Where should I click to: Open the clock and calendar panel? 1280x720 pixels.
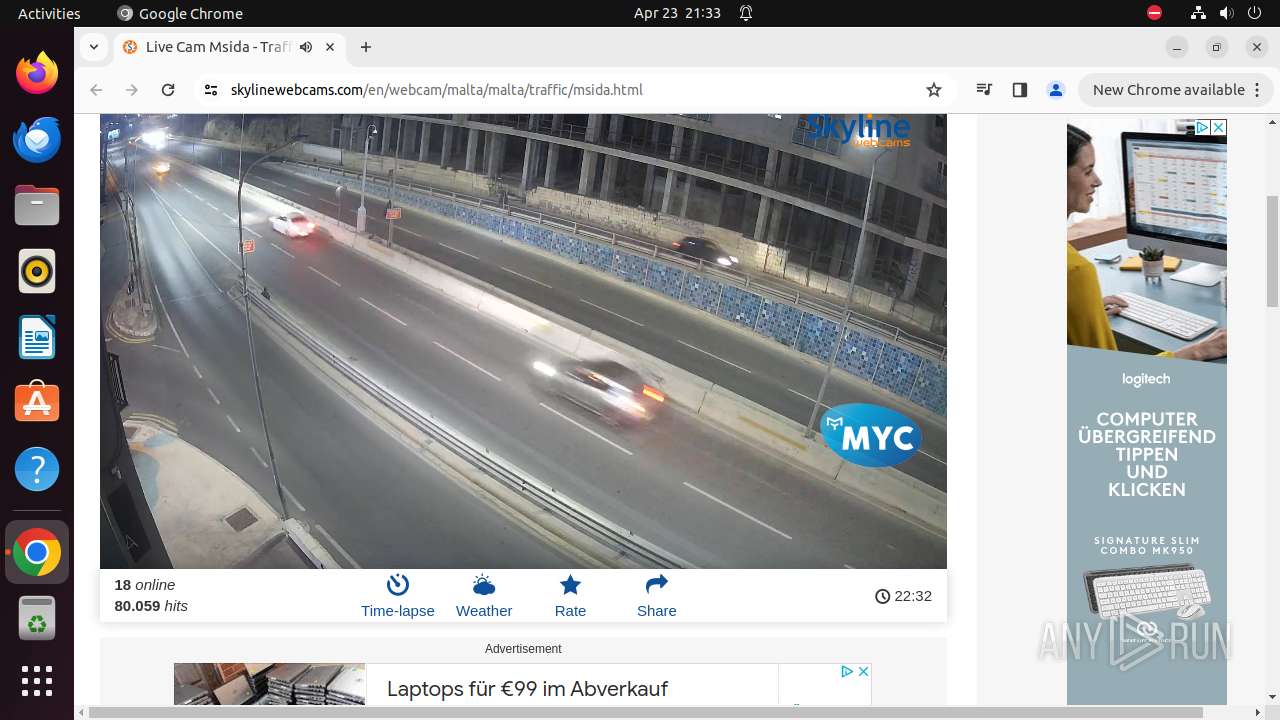coord(677,13)
